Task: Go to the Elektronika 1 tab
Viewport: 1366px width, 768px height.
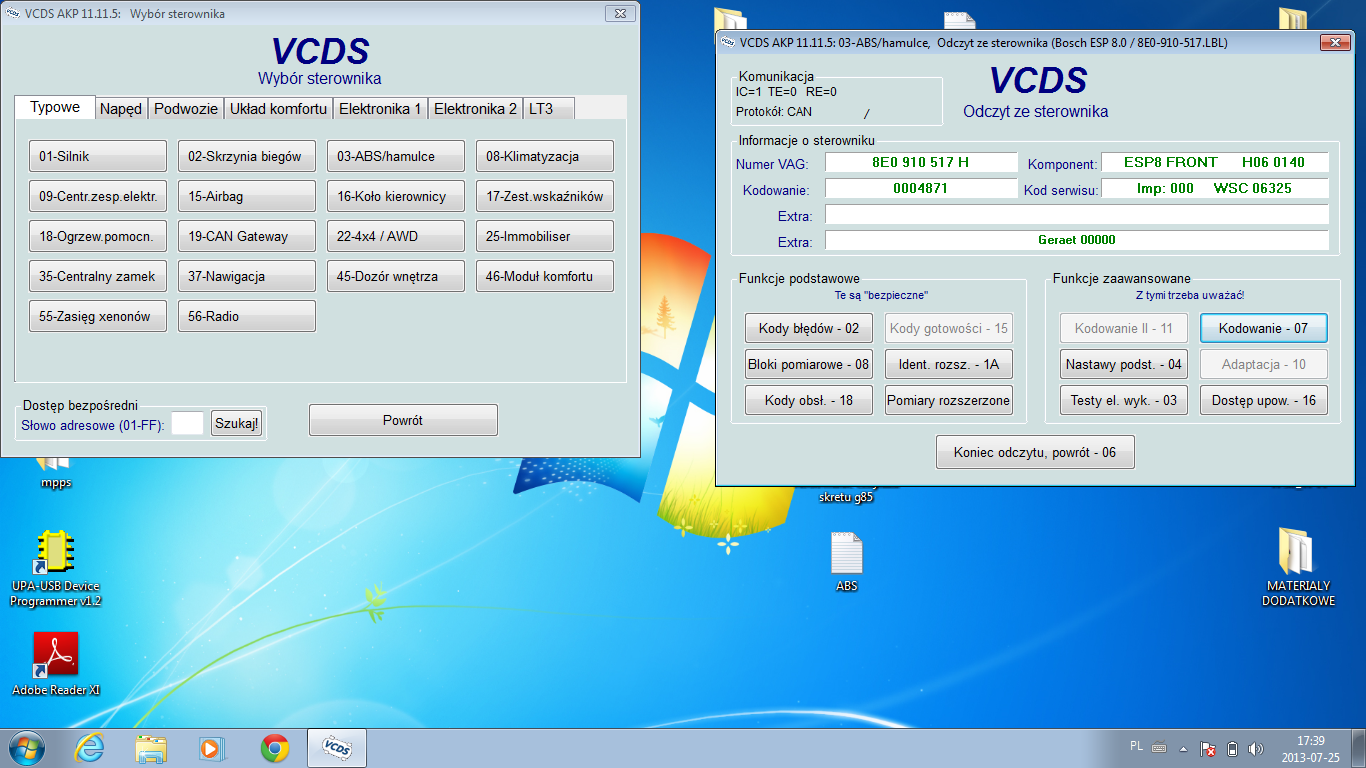Action: [380, 109]
